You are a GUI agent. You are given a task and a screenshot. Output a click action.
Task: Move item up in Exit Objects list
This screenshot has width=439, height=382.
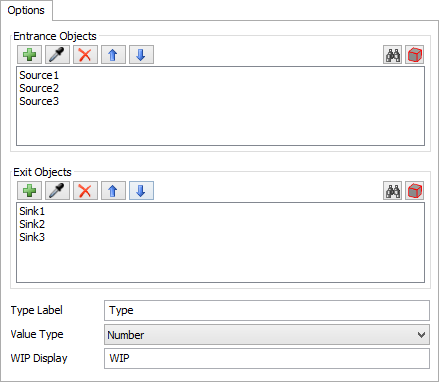click(113, 191)
